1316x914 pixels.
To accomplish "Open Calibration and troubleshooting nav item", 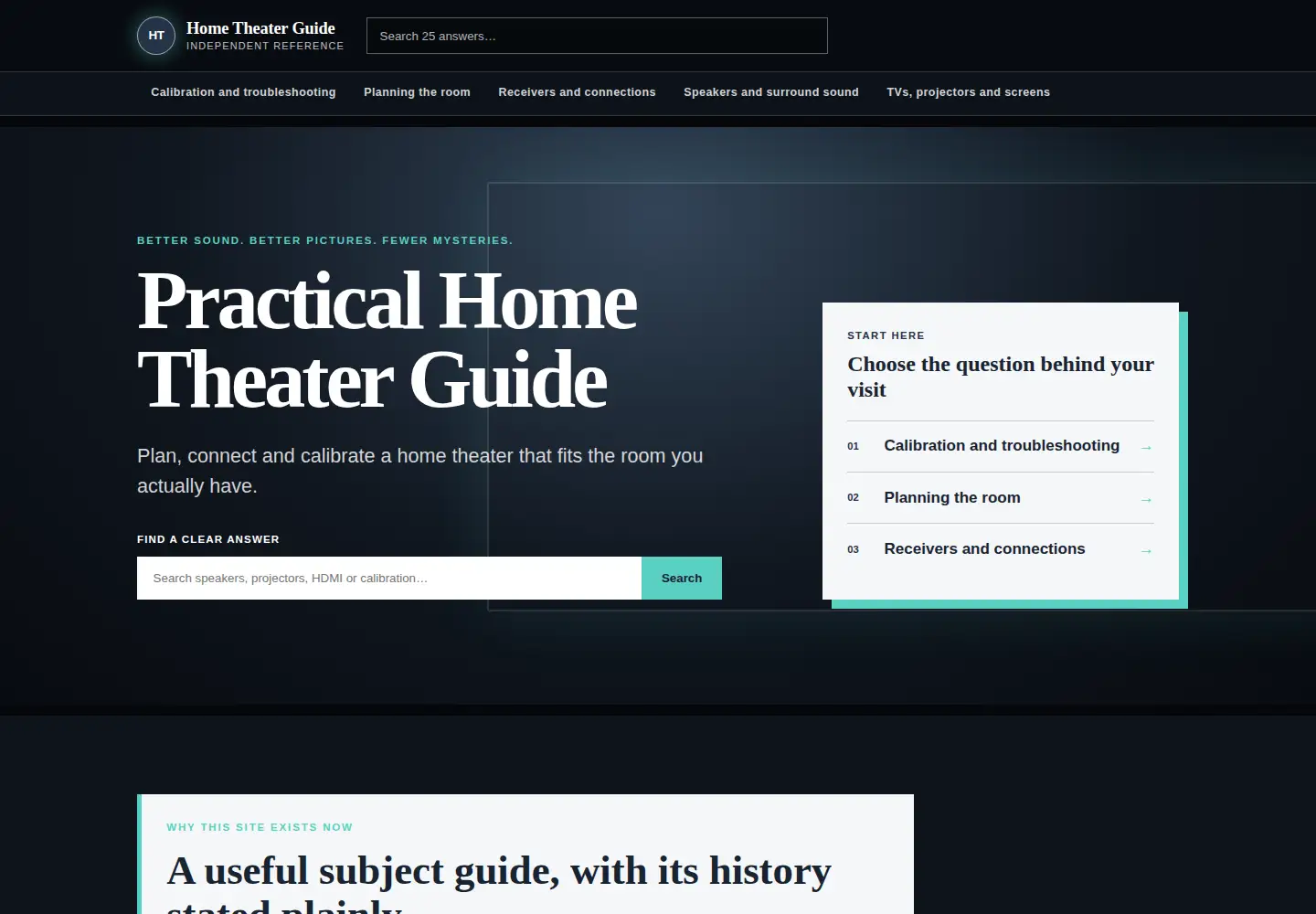I will pyautogui.click(x=243, y=92).
